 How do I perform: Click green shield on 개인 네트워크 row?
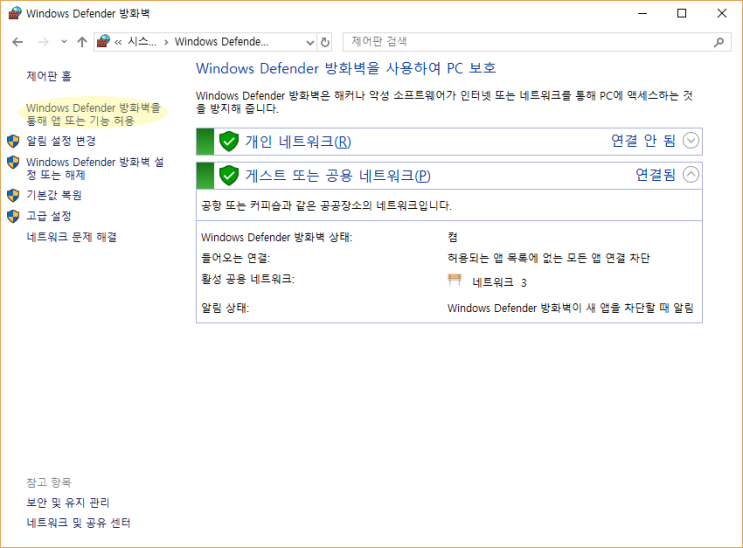pos(229,141)
